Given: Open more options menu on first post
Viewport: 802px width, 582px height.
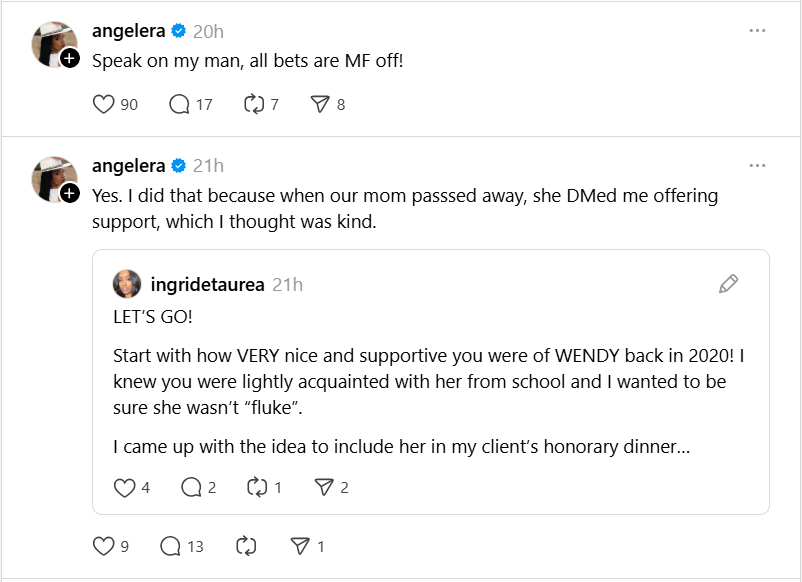Looking at the screenshot, I should 757,31.
